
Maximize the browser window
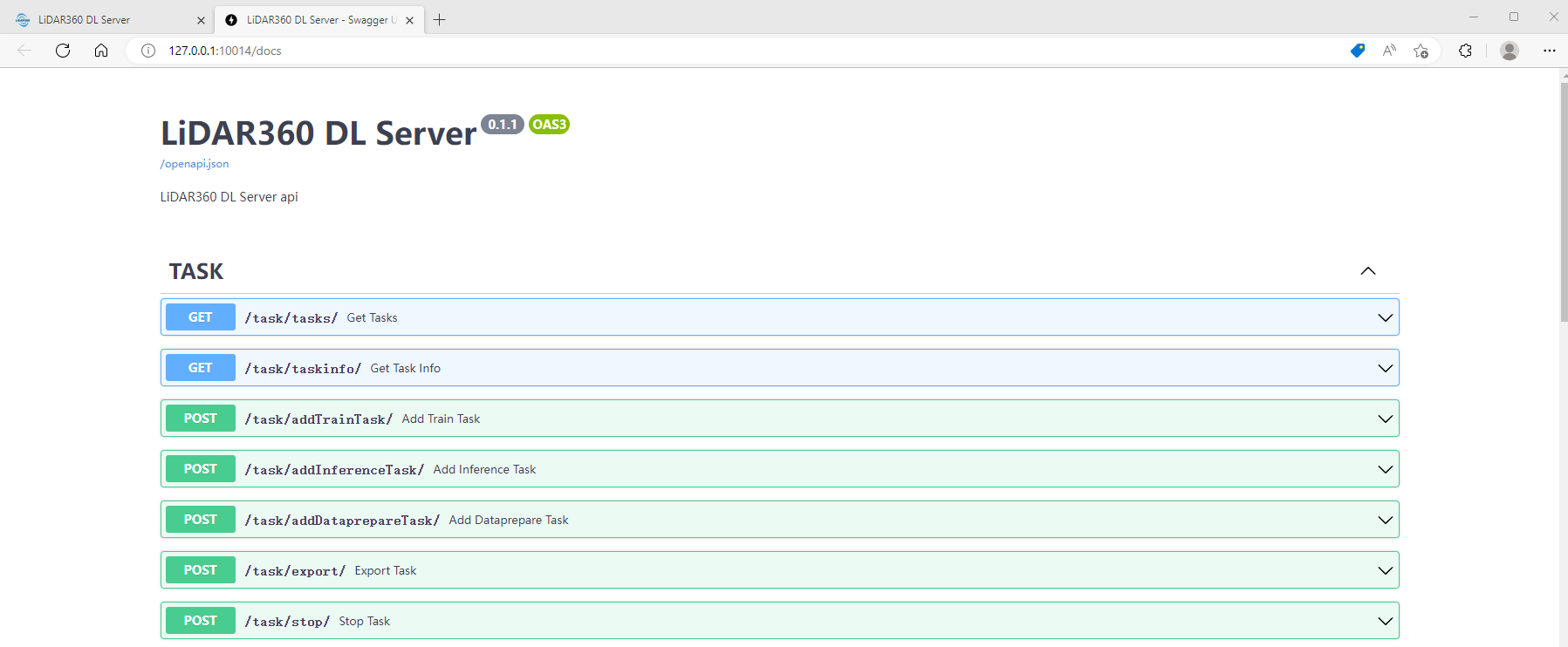click(1514, 17)
